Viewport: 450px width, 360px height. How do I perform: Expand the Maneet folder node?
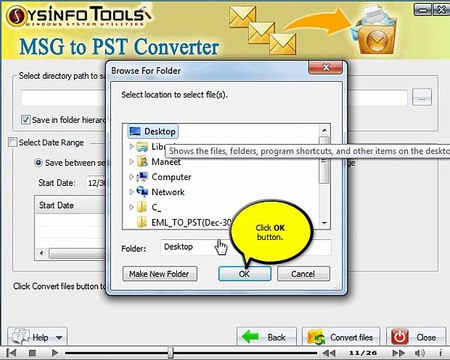pyautogui.click(x=131, y=162)
